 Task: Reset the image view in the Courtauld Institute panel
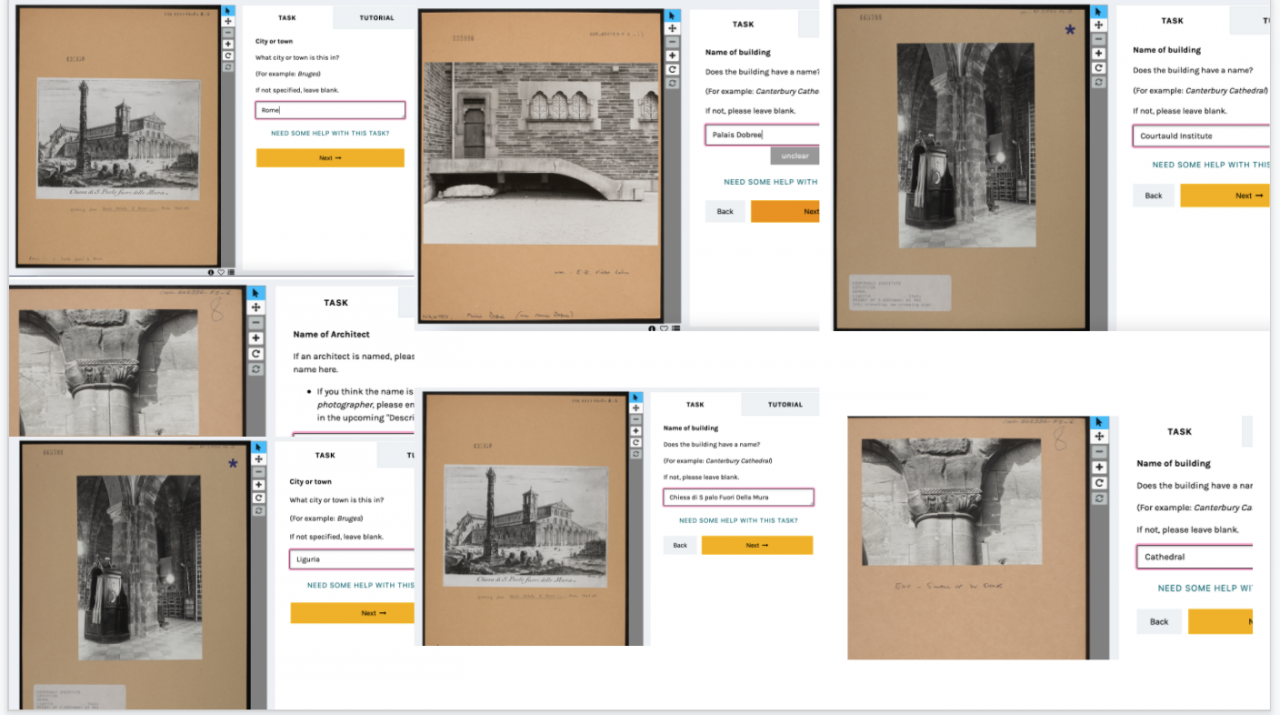point(1098,81)
